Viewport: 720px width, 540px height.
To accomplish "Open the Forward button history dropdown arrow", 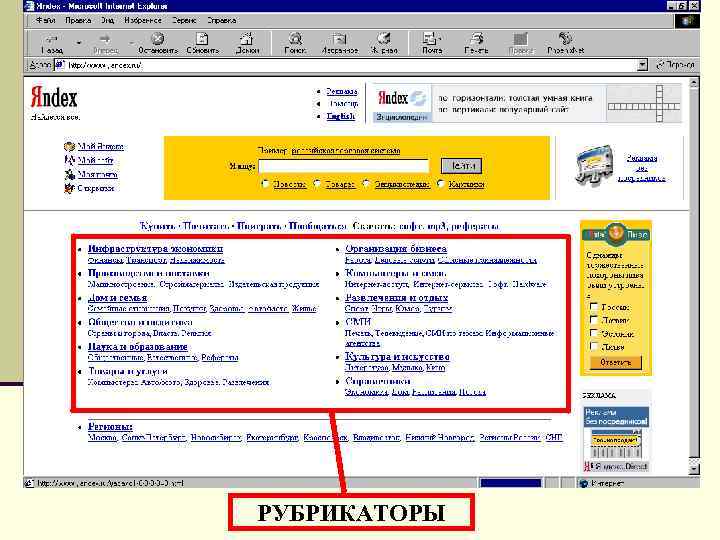I will [131, 43].
